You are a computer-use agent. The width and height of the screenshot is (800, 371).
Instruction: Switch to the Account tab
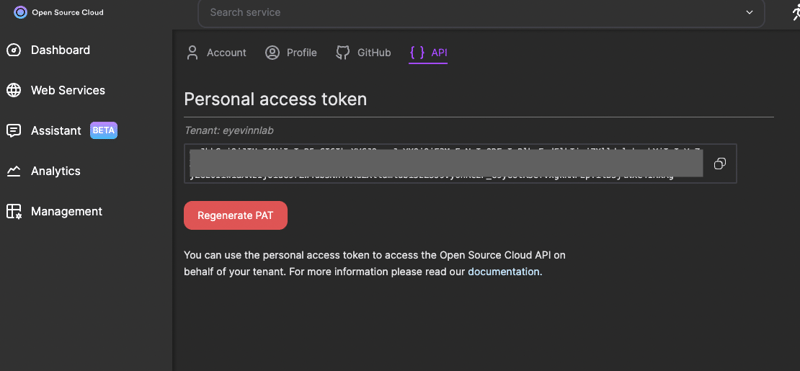[x=216, y=53]
